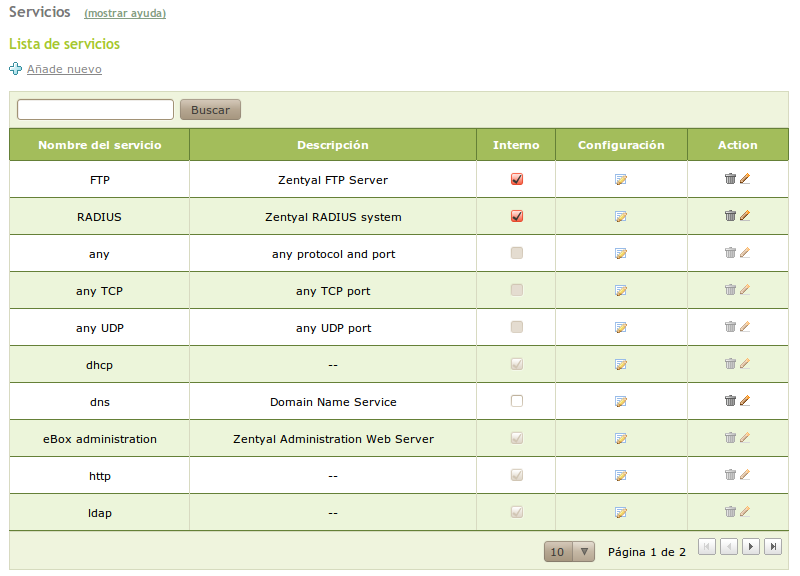Click the trash icon in the any row

pos(731,253)
